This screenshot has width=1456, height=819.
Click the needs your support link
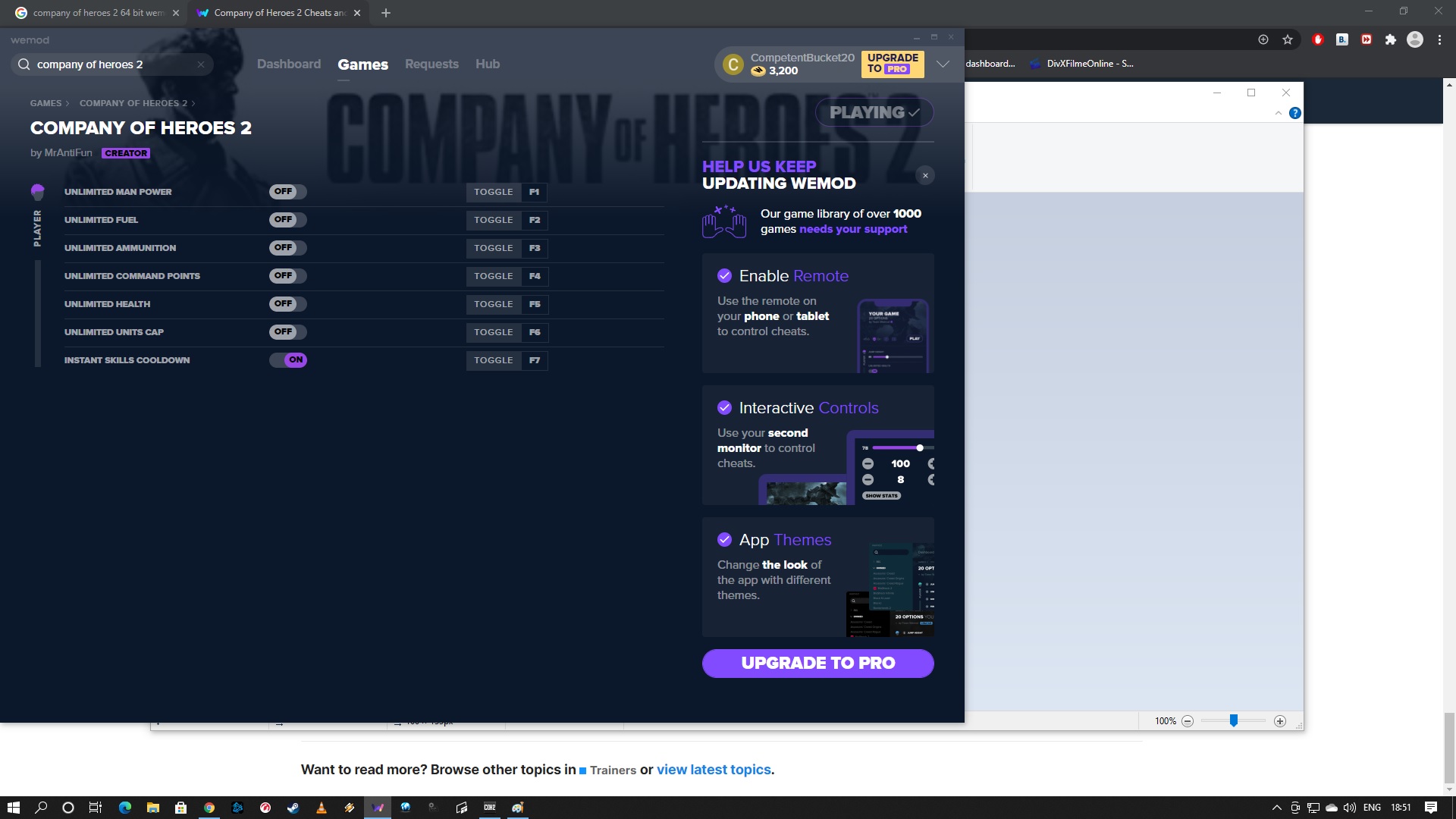point(853,228)
